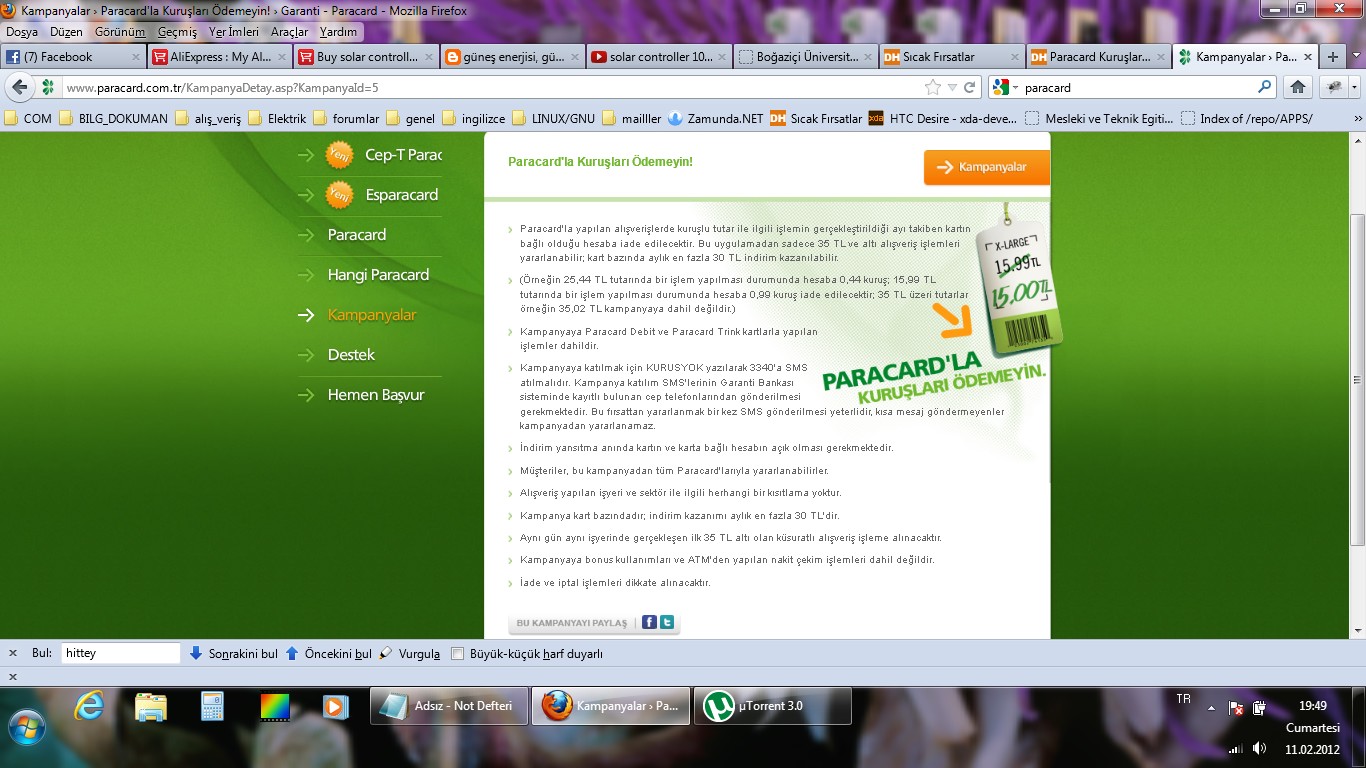Share the campaign on Twitter icon
Screen dimensions: 1366x768
point(667,622)
